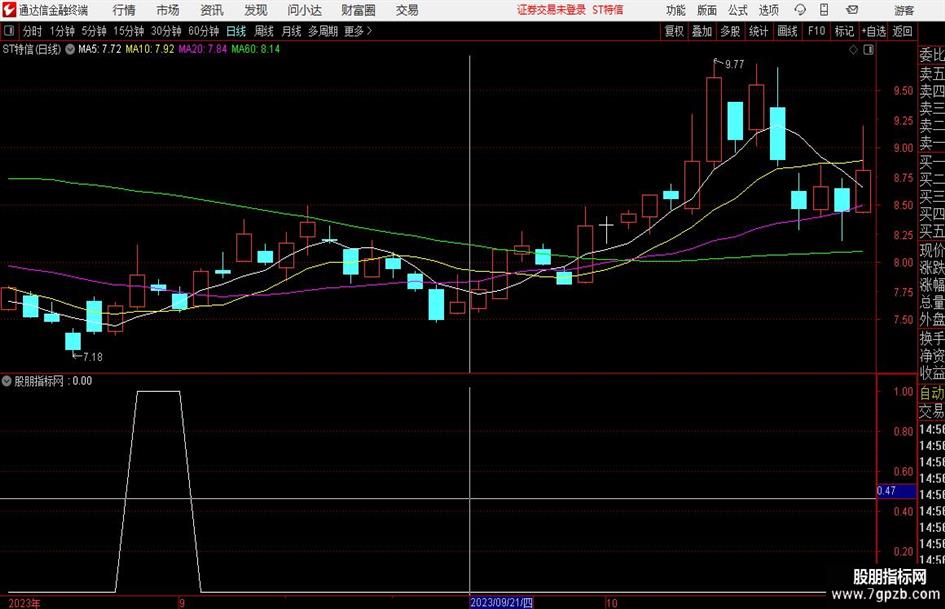
Task: Click the F10 company info button
Action: (x=816, y=31)
